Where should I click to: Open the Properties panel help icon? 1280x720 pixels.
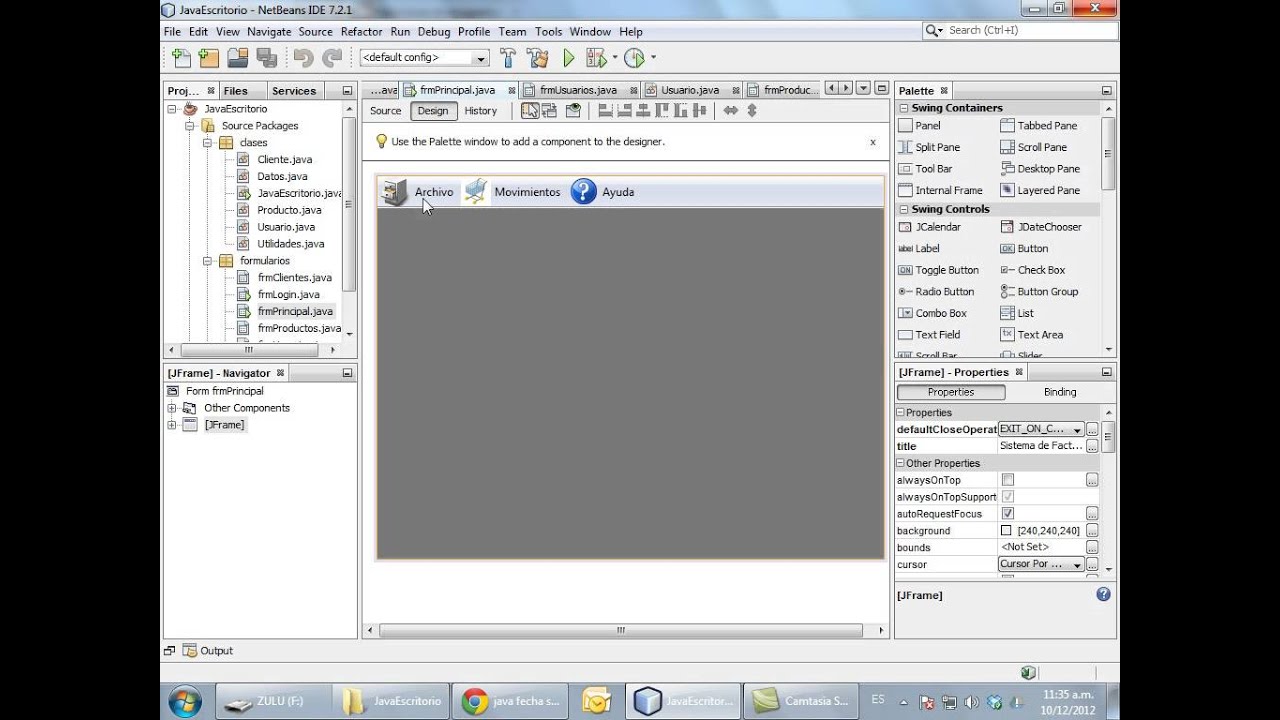pos(1104,594)
